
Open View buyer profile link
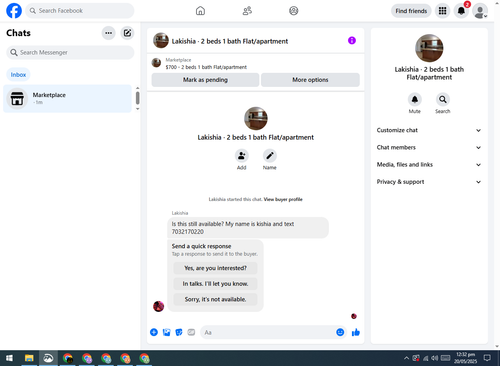click(283, 199)
